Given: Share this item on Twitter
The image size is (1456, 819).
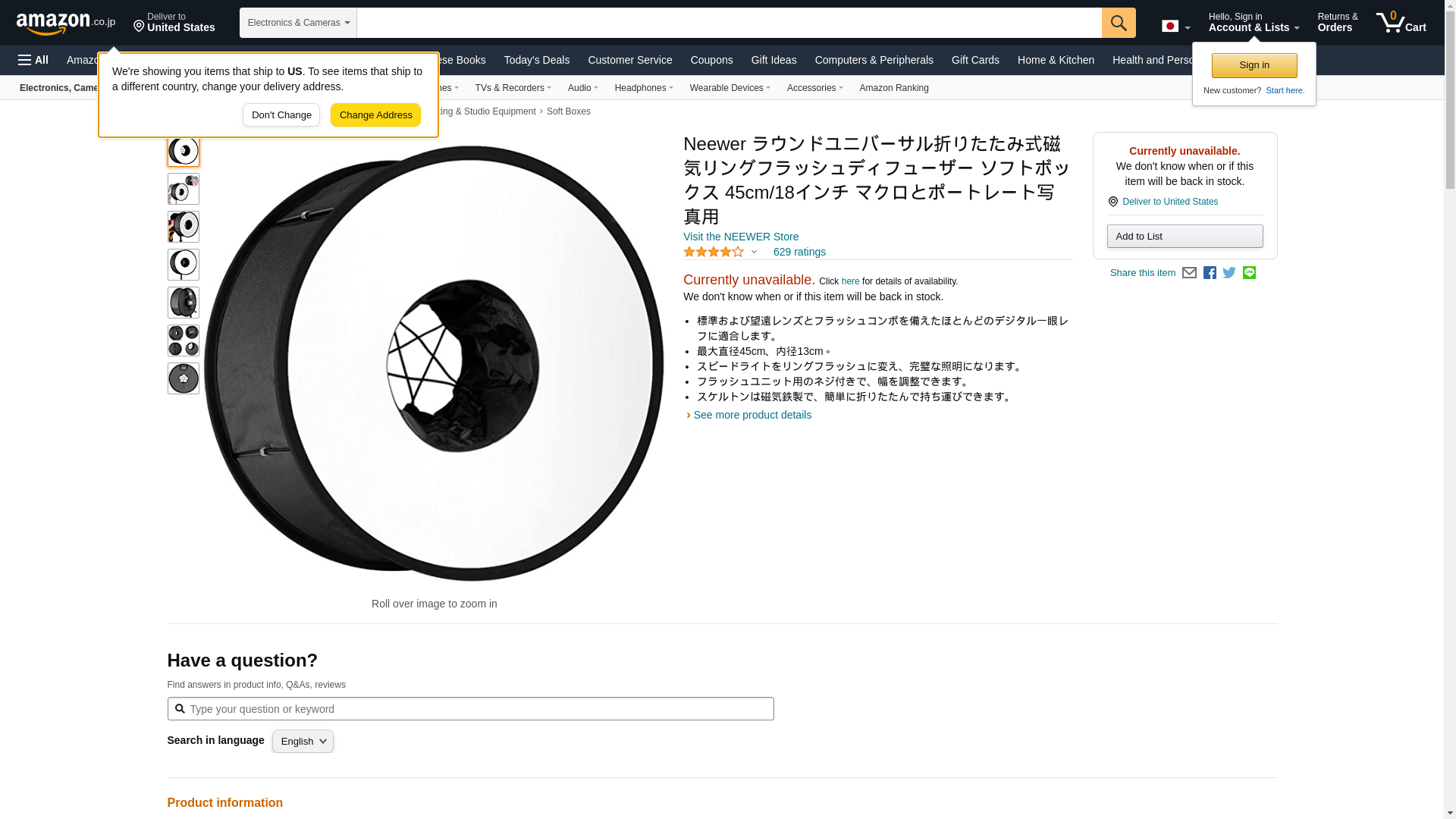Looking at the screenshot, I should (x=1229, y=273).
